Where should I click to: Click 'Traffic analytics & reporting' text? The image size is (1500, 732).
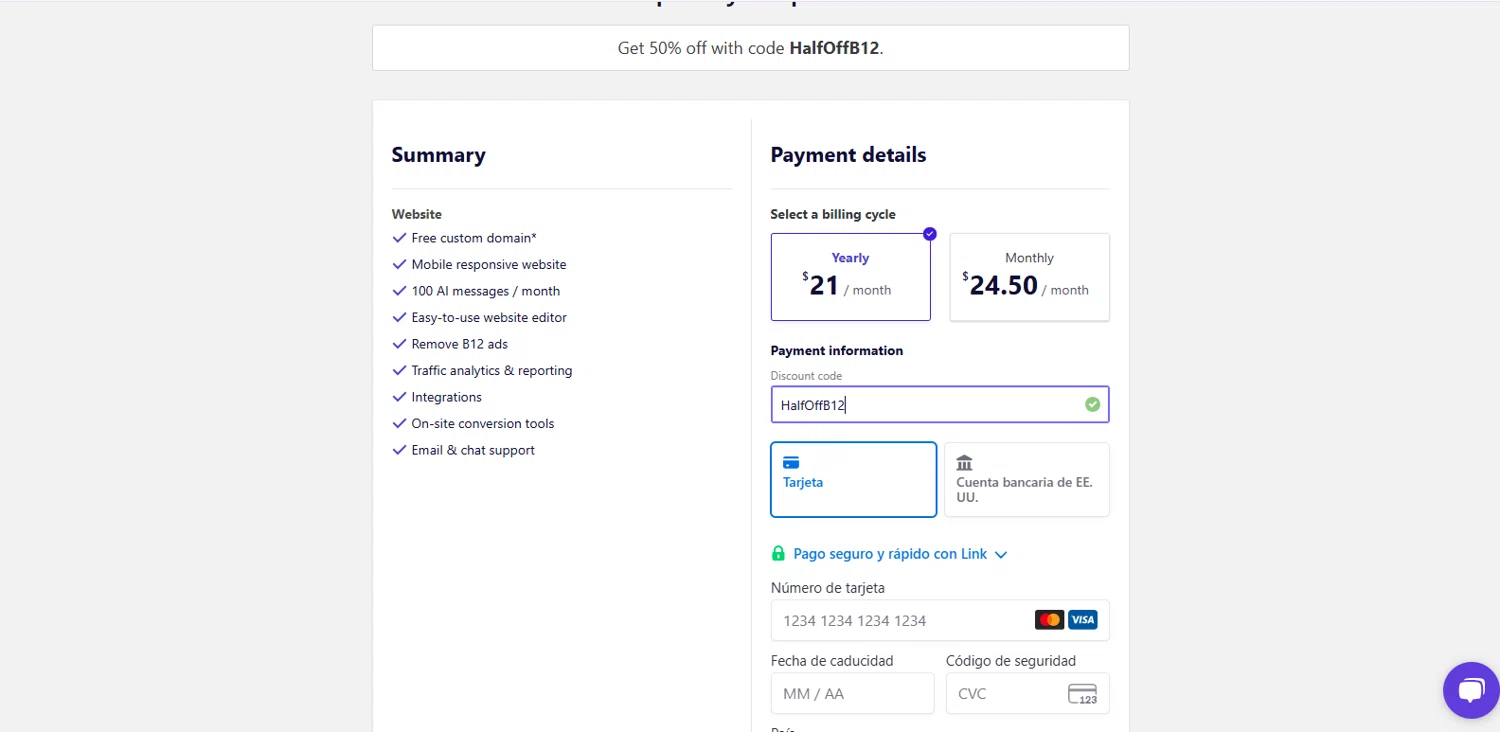[x=492, y=371]
